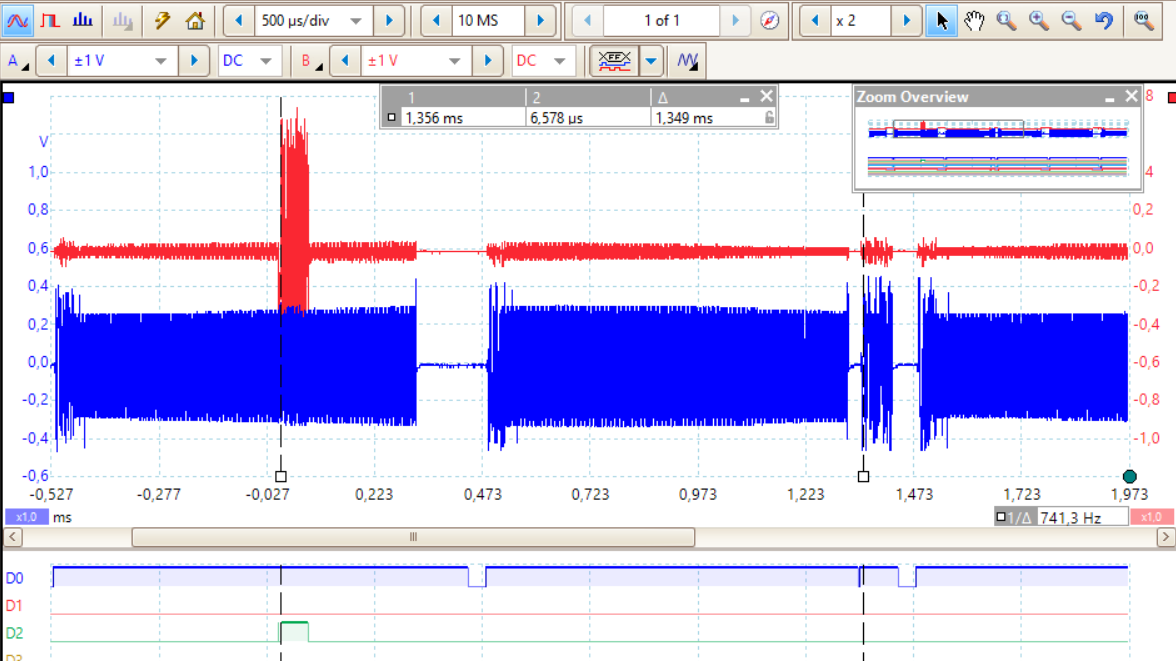
Task: Increase the x 2 zoom factor
Action: pyautogui.click(x=907, y=20)
